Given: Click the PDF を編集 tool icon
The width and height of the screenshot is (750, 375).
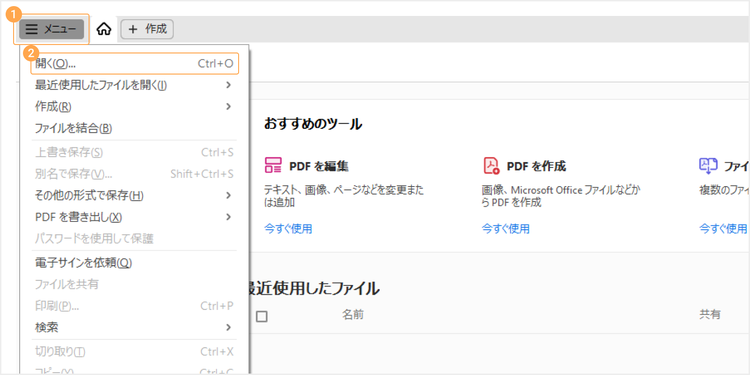Looking at the screenshot, I should (273, 165).
